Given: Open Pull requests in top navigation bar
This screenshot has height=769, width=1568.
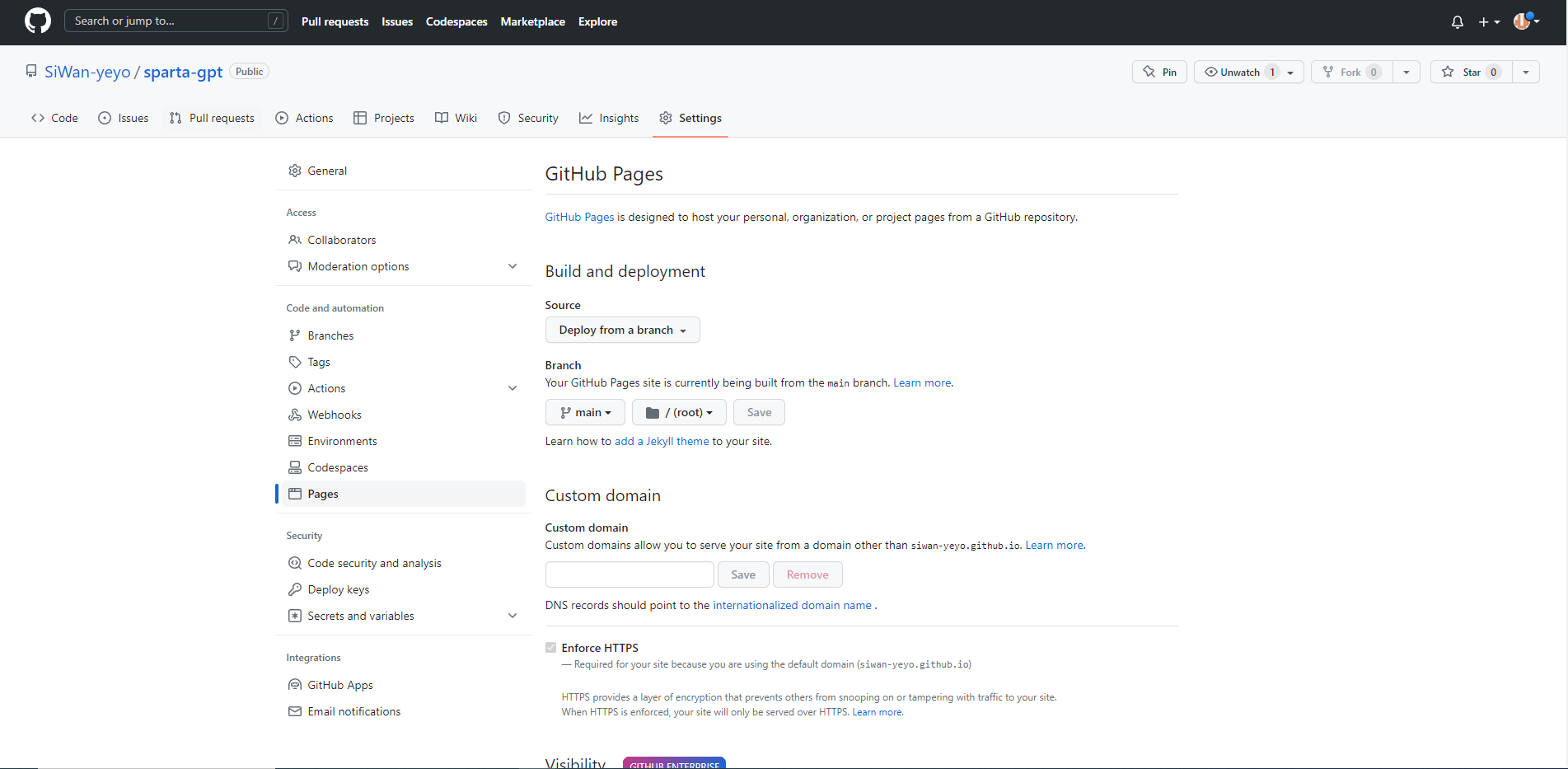Looking at the screenshot, I should (x=335, y=21).
